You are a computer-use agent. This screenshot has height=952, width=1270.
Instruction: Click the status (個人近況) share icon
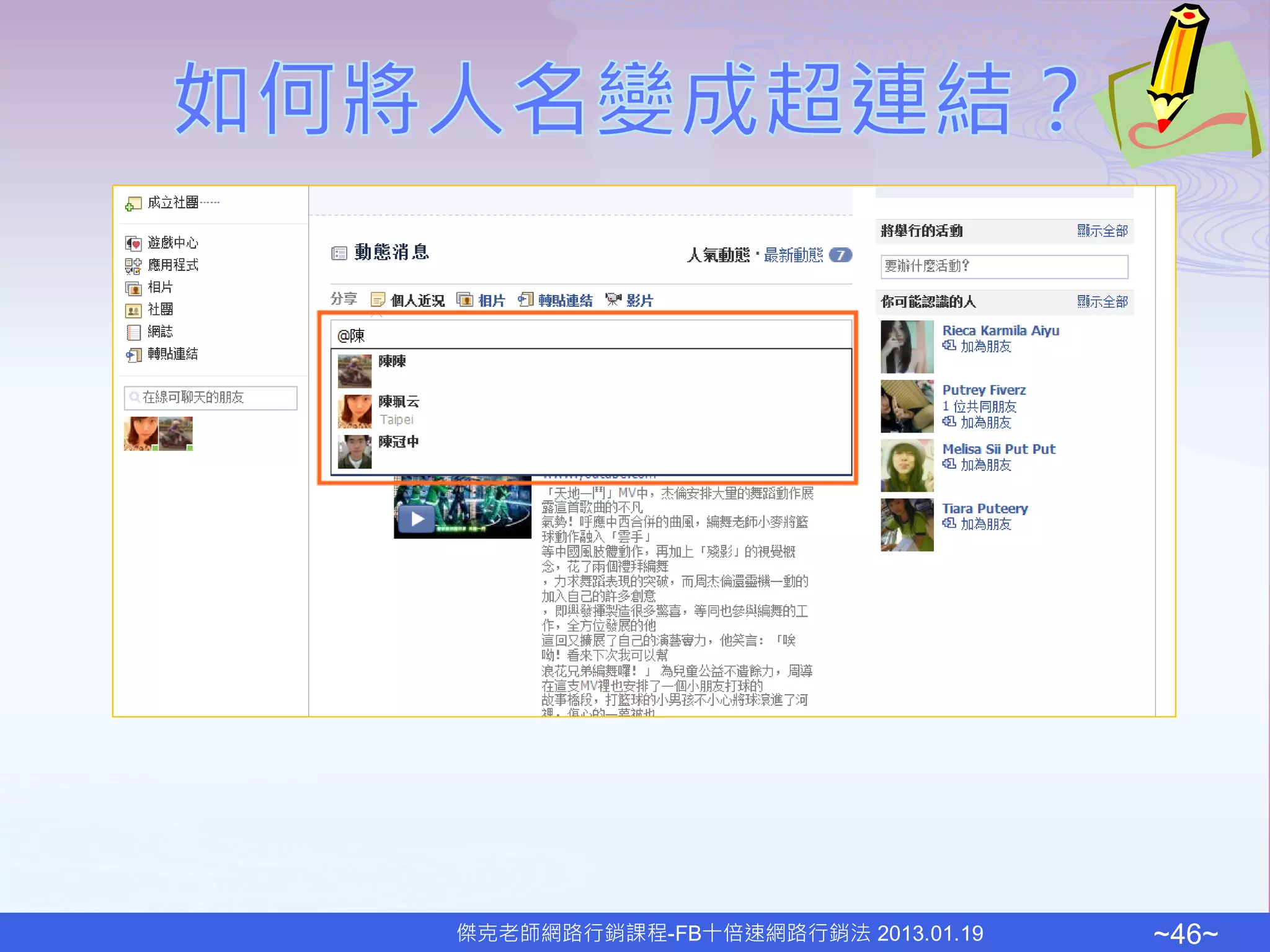[x=378, y=300]
